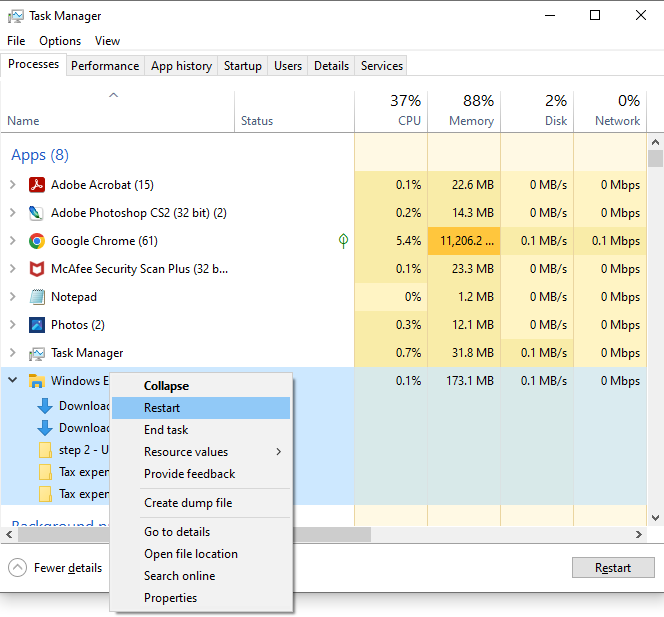The width and height of the screenshot is (664, 617).
Task: Expand the Task Manager process group
Action: point(13,353)
